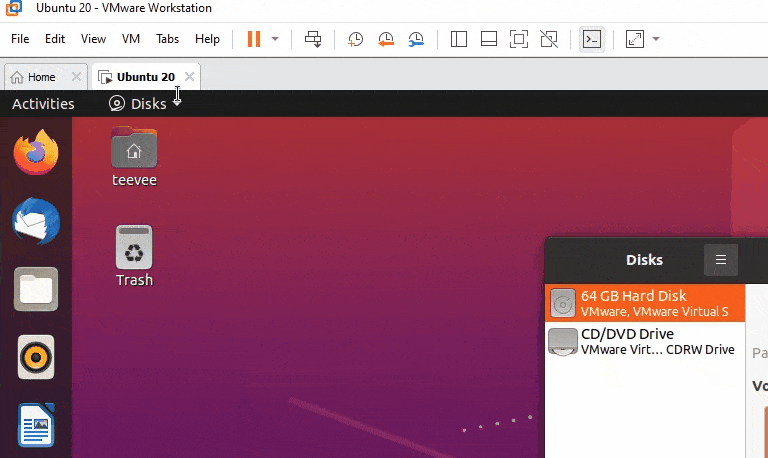Toggle Unity mode icon
The width and height of the screenshot is (768, 458).
[x=548, y=39]
